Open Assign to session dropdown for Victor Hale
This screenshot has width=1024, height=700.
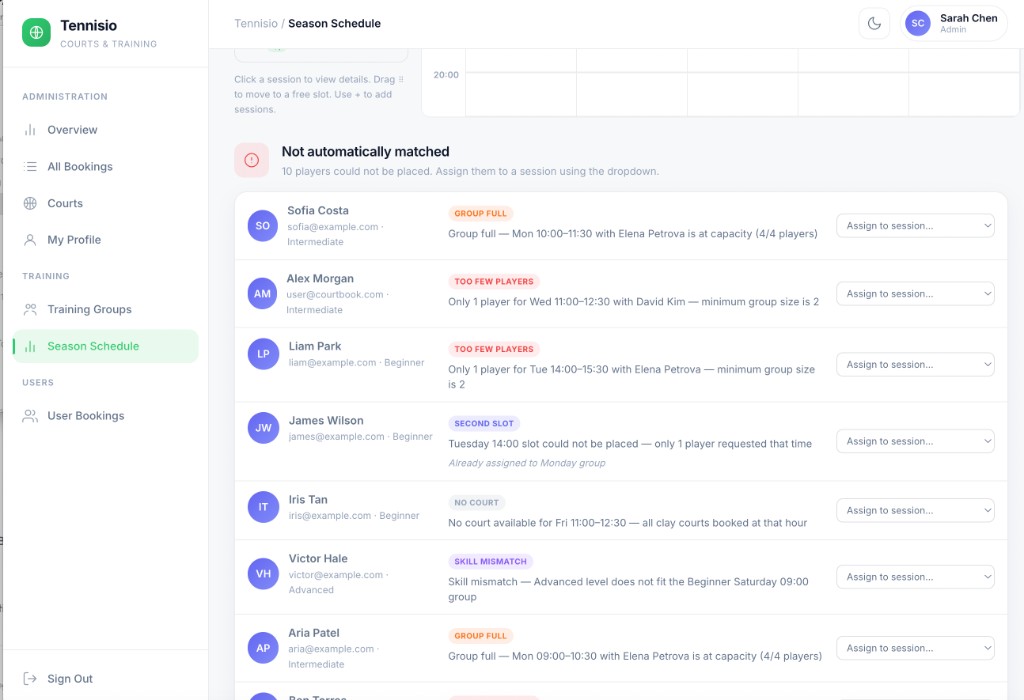[x=915, y=577]
